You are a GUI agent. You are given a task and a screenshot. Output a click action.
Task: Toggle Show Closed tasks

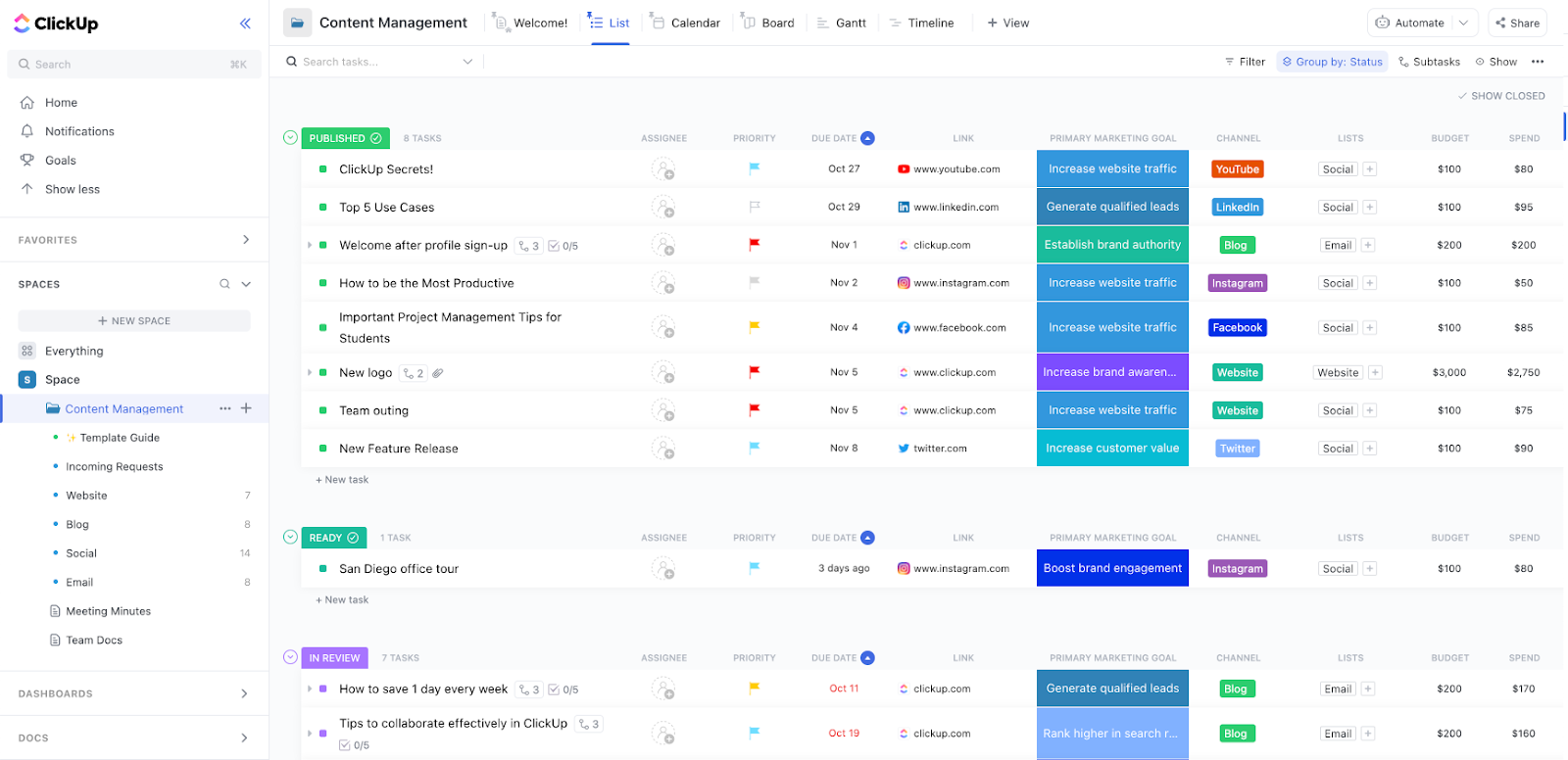1500,96
